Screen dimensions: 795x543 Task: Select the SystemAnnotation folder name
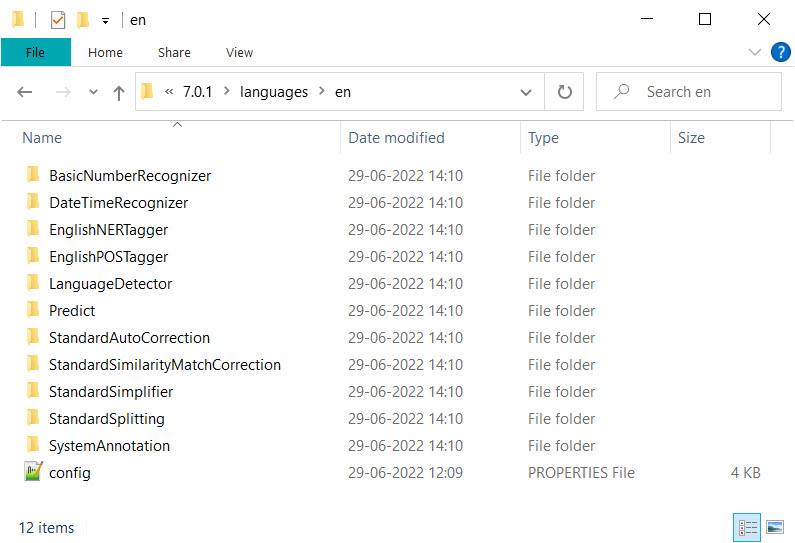coord(109,445)
